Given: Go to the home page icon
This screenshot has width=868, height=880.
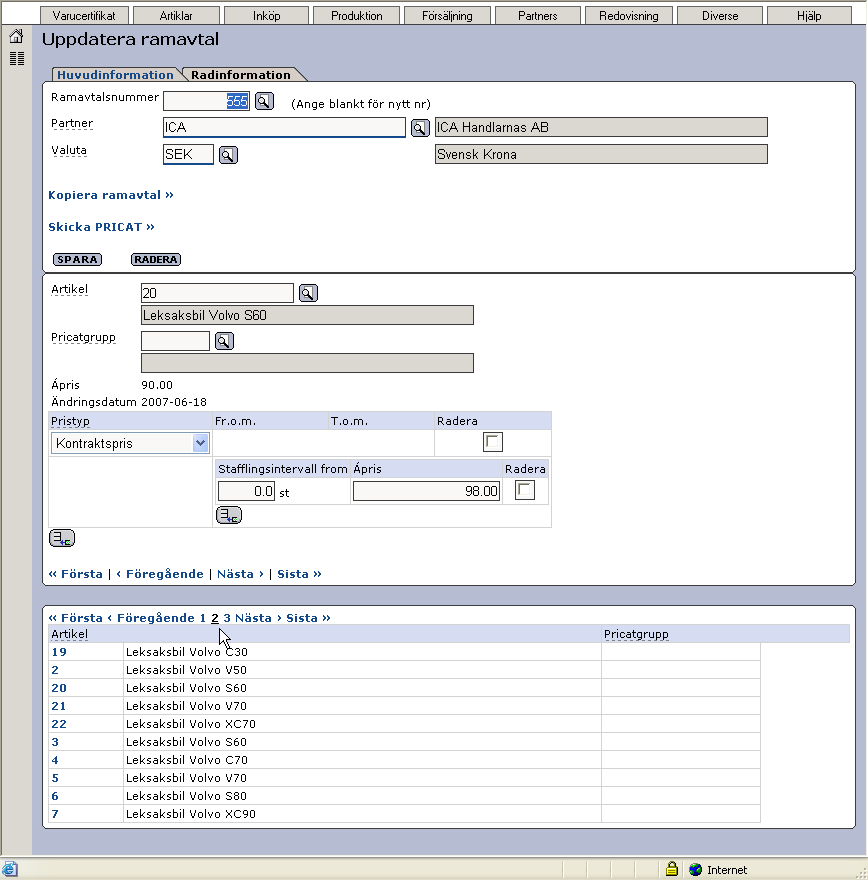Looking at the screenshot, I should pyautogui.click(x=16, y=36).
